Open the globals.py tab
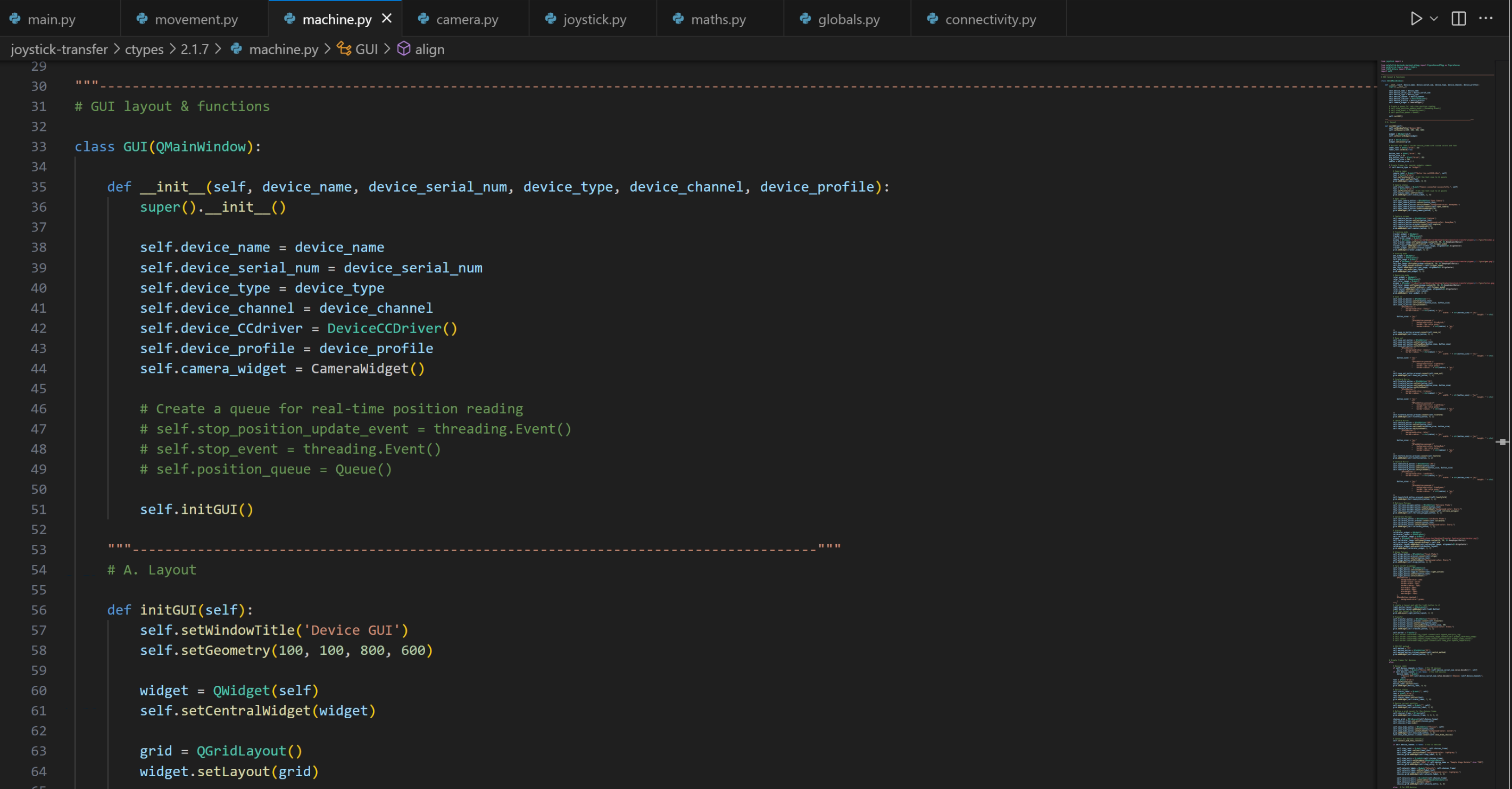Viewport: 1512px width, 789px height. [x=848, y=19]
